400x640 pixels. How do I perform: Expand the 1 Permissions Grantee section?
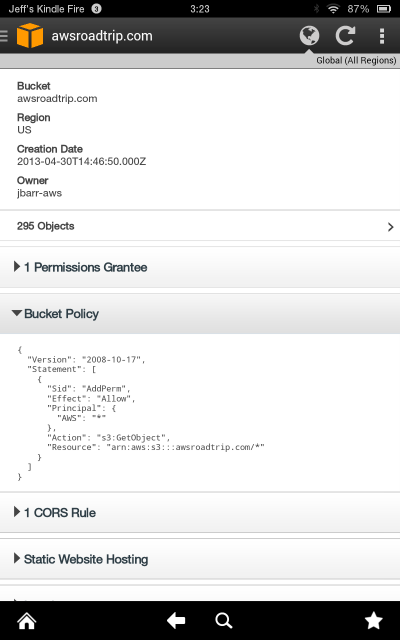tap(200, 267)
